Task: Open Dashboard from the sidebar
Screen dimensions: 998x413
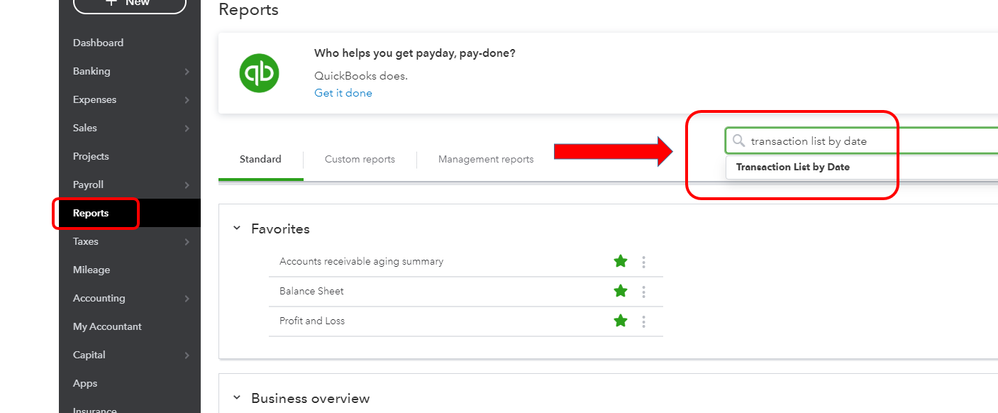Action: (x=98, y=43)
